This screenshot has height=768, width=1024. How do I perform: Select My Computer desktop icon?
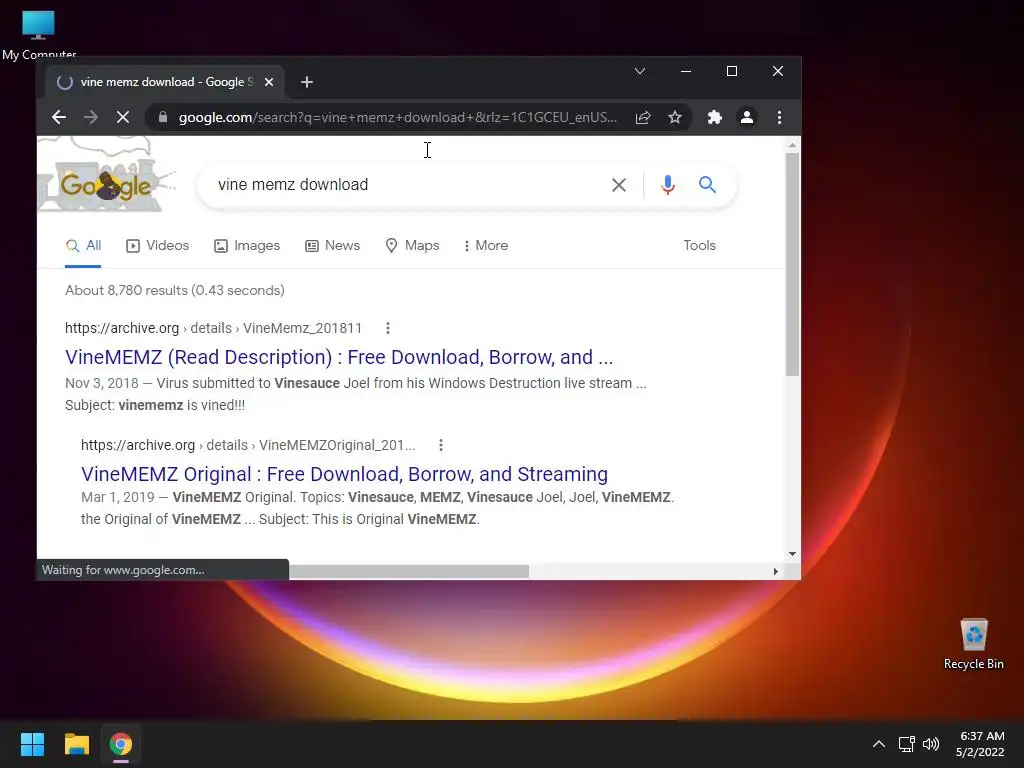(39, 35)
